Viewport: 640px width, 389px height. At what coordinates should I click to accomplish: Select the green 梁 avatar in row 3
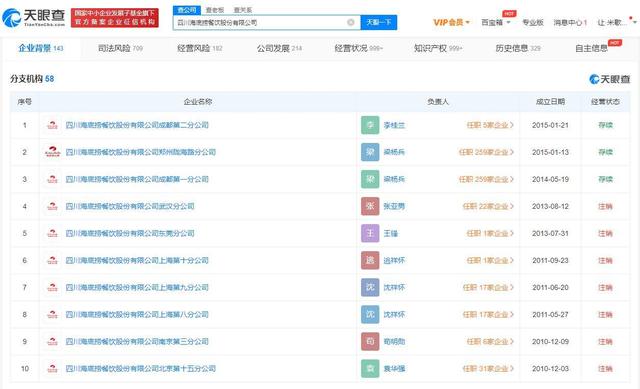point(370,179)
